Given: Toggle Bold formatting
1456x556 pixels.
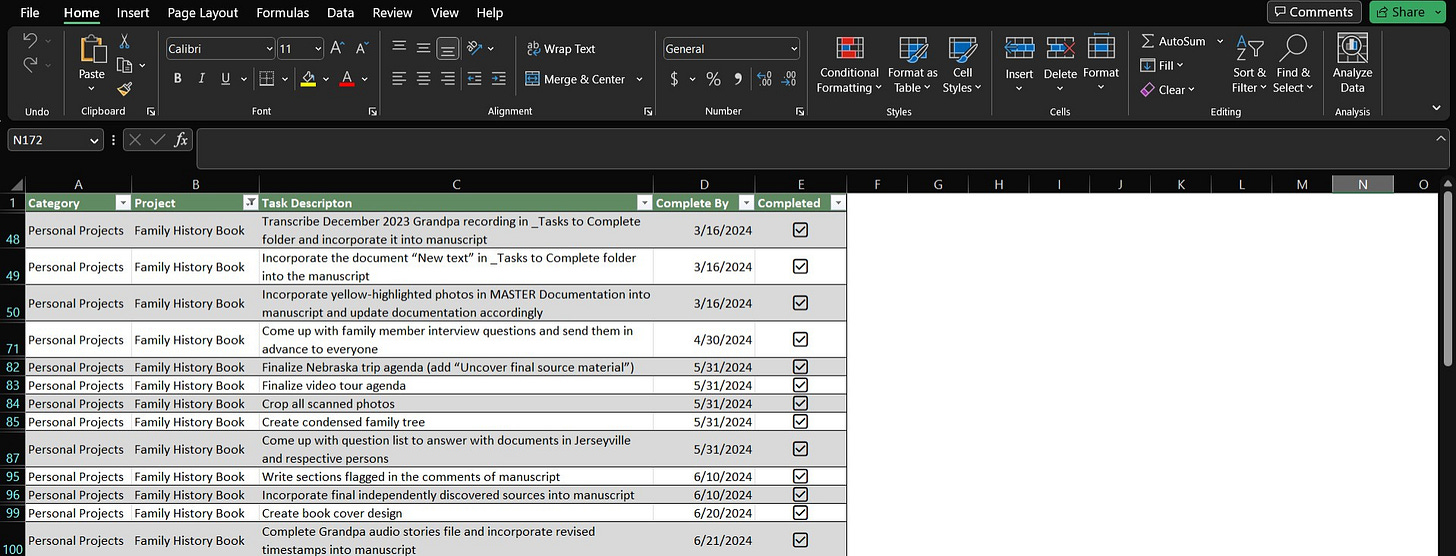Looking at the screenshot, I should point(178,79).
